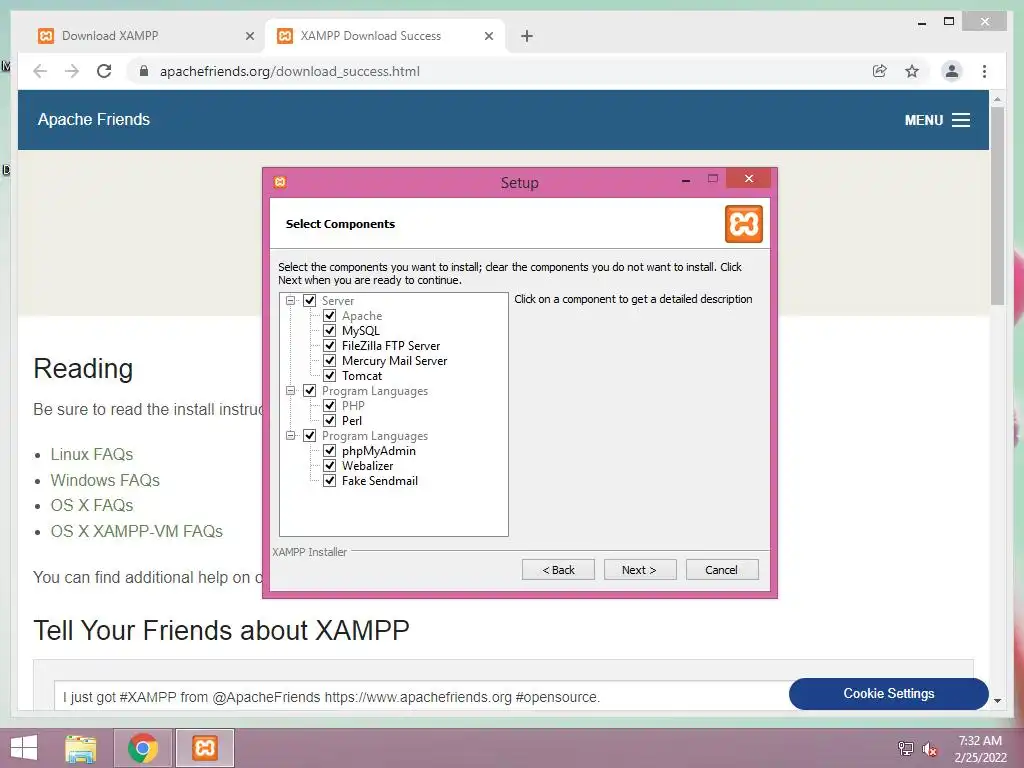This screenshot has width=1024, height=768.
Task: Click the Next button in Setup
Action: click(x=639, y=569)
